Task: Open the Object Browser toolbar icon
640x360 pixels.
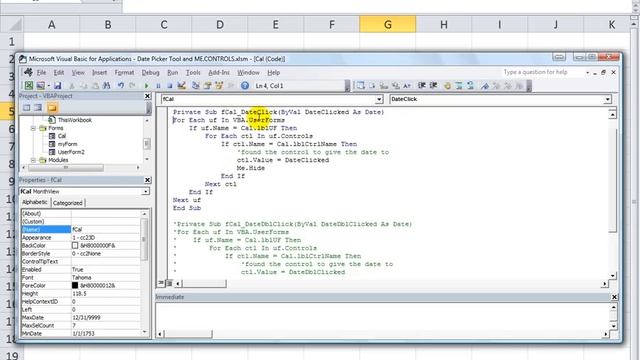Action: pyautogui.click(x=219, y=85)
